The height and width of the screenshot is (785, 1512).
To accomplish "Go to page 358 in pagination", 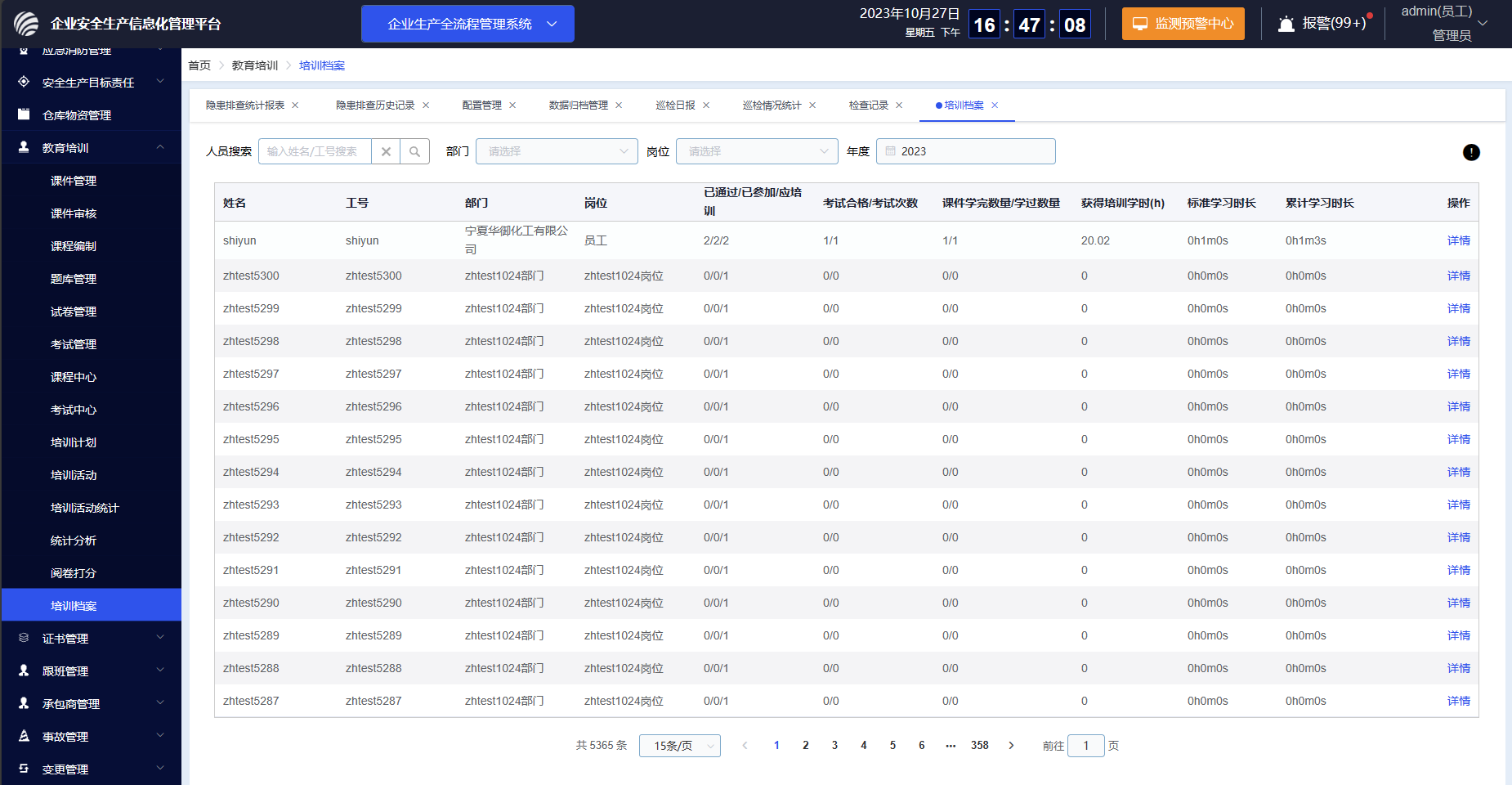I will 980,746.
